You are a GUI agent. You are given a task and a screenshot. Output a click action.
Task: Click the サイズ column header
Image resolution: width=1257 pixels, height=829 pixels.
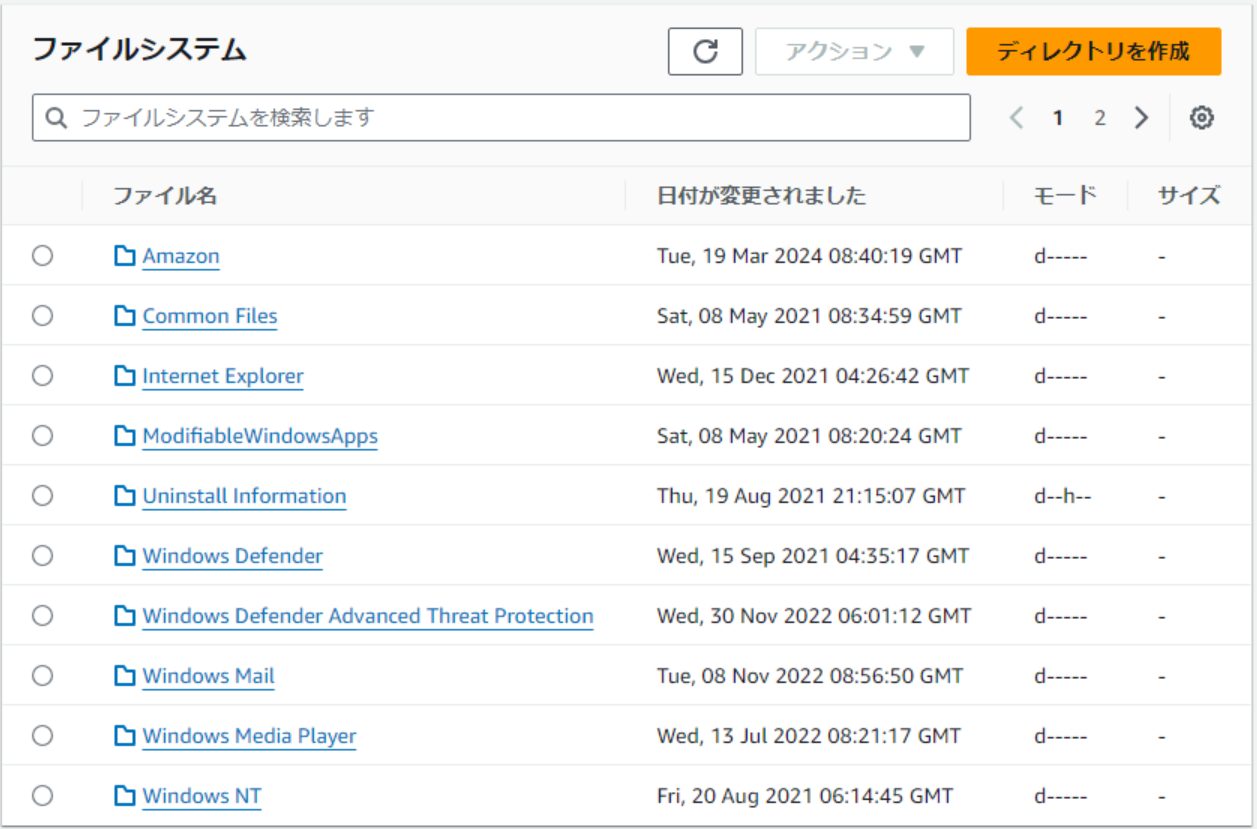point(1189,195)
